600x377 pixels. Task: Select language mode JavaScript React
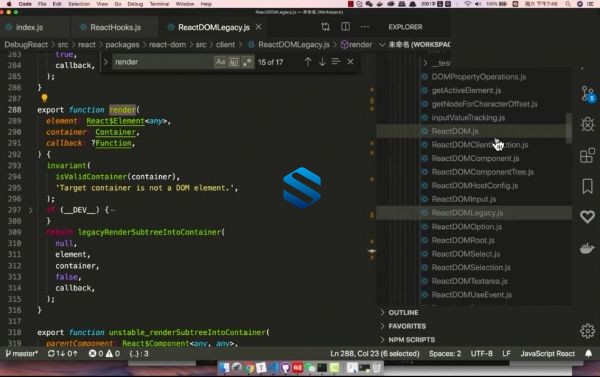[548, 354]
